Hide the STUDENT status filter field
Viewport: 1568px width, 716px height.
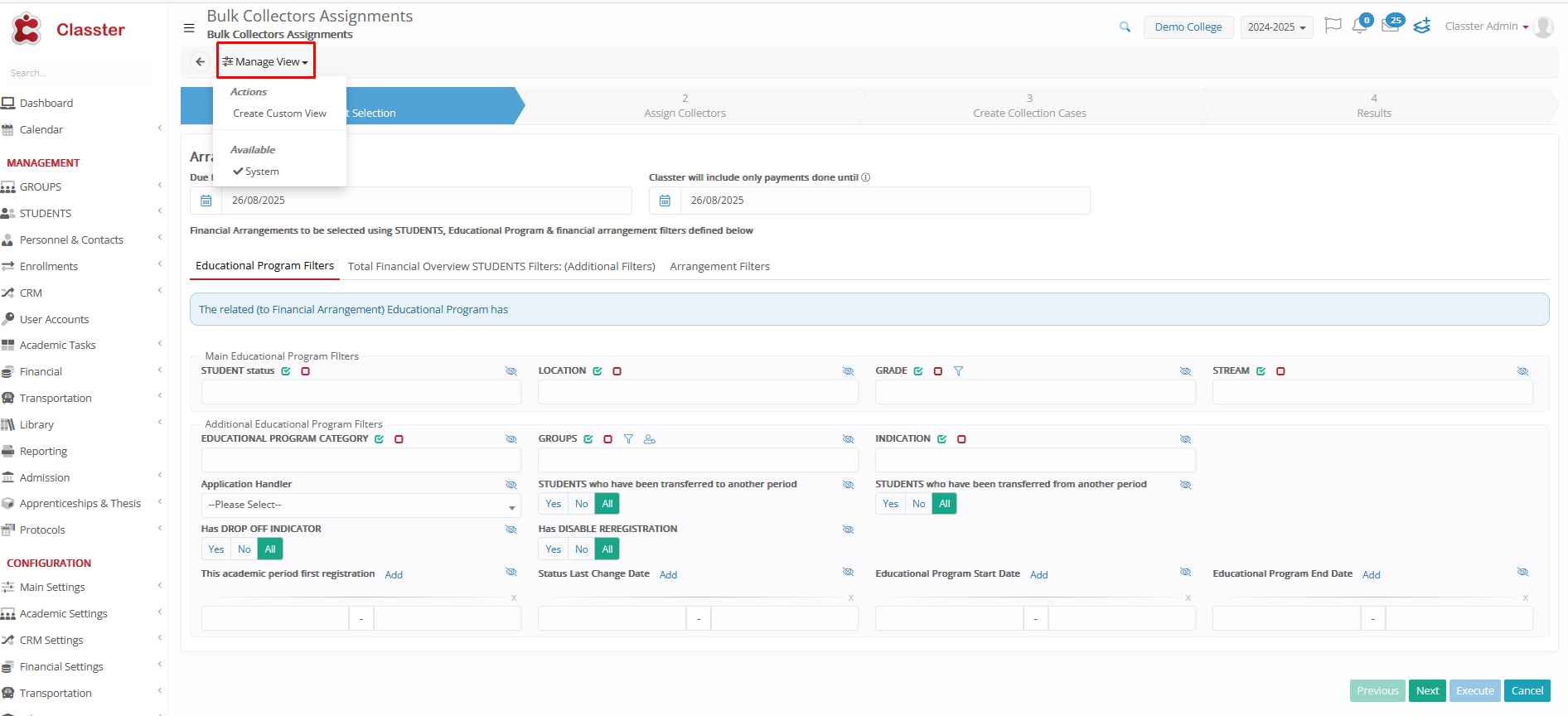pos(511,371)
